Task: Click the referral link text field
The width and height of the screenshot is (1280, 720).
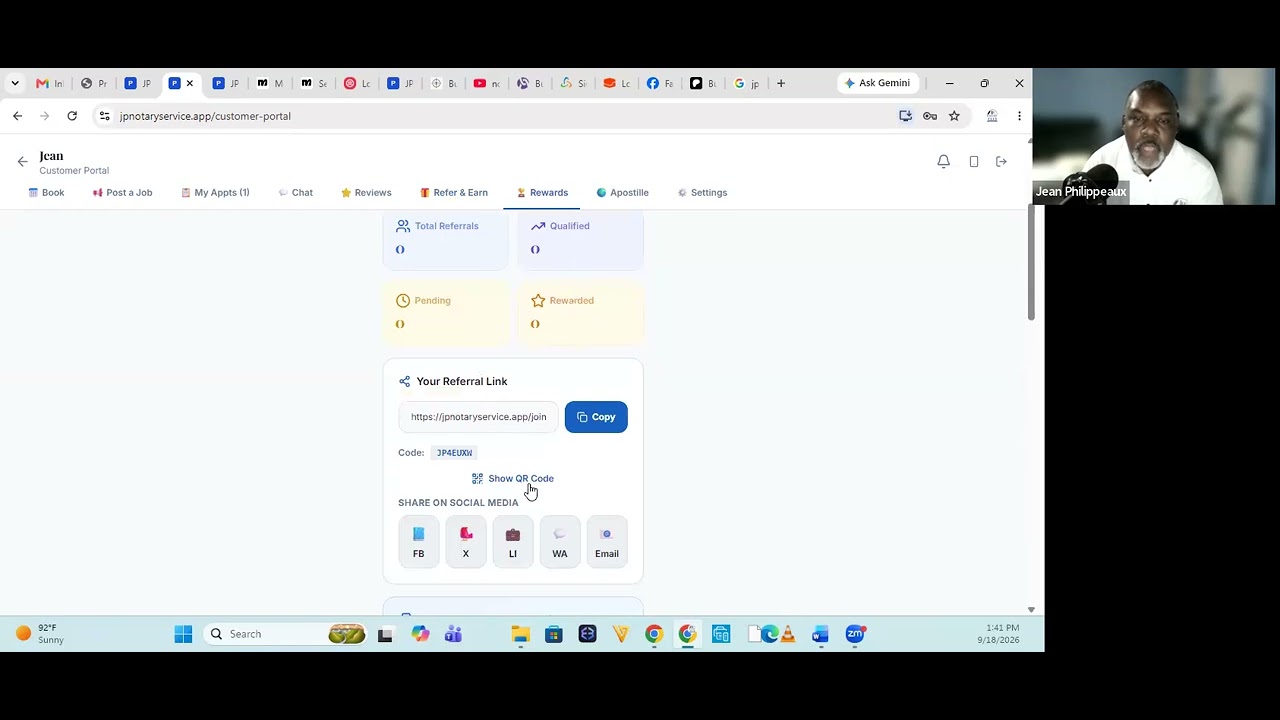Action: click(479, 417)
